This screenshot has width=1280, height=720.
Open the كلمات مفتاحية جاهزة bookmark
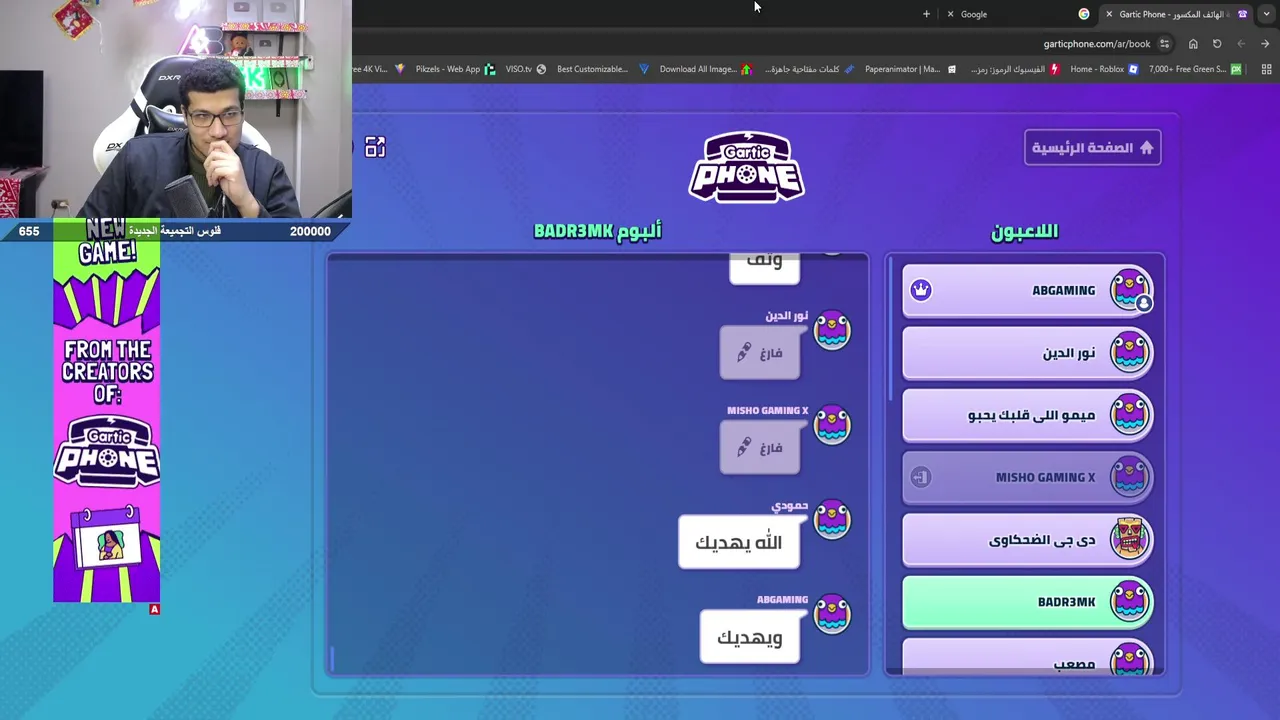click(808, 69)
